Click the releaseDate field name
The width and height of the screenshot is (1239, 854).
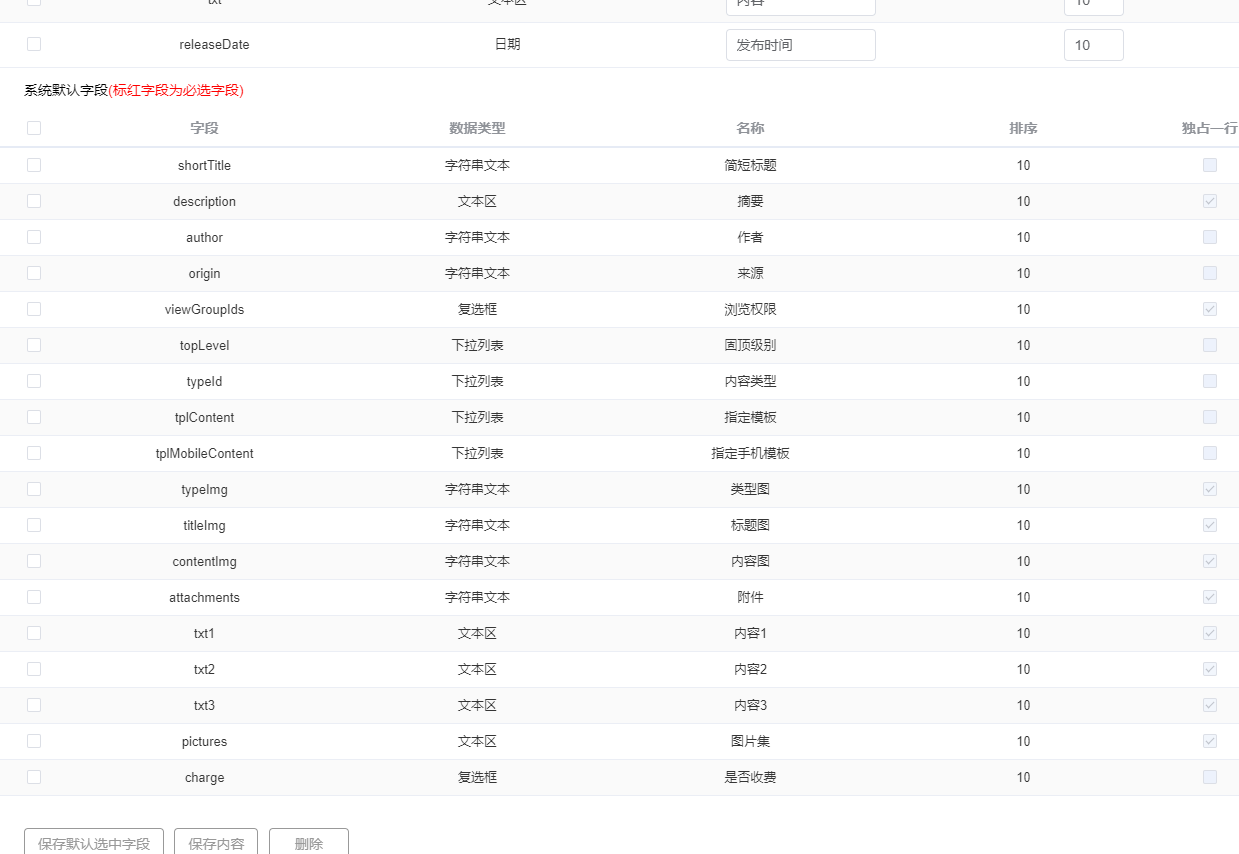click(x=214, y=44)
